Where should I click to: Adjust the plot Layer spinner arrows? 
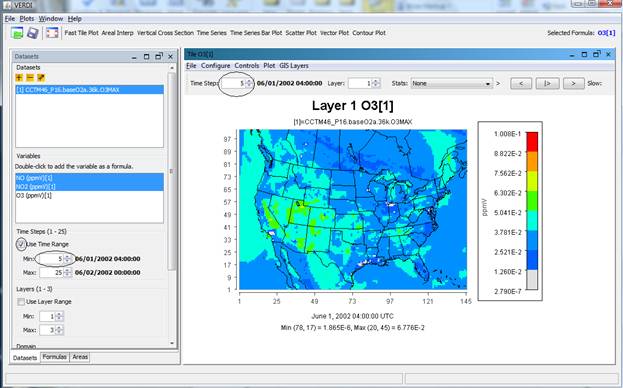coord(375,83)
